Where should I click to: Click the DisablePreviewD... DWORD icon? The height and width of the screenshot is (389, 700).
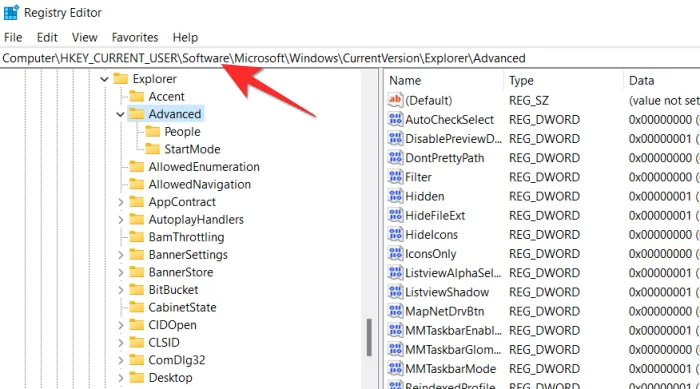(x=396, y=138)
